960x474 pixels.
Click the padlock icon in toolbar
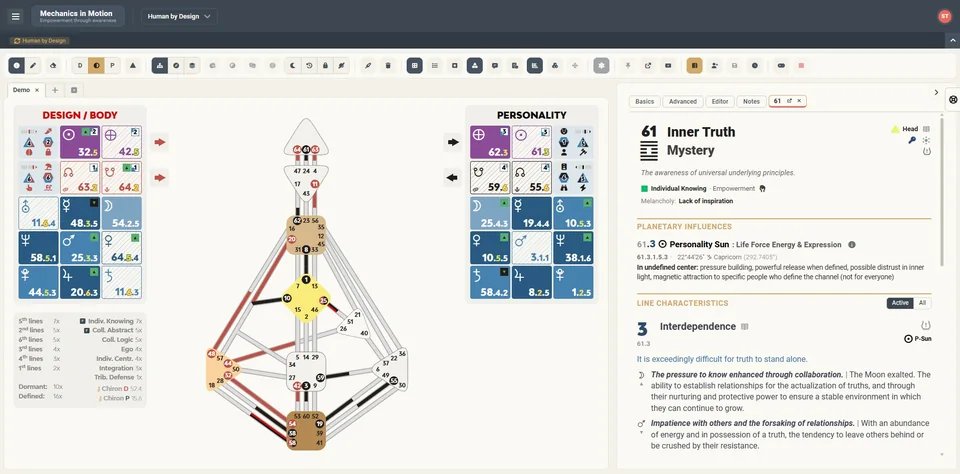[x=325, y=66]
